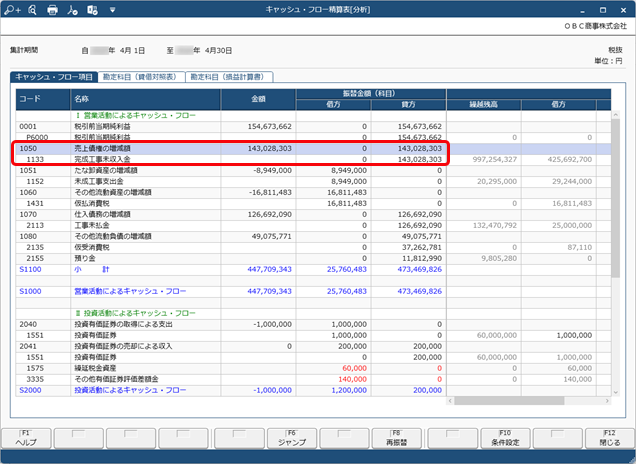This screenshot has height=464, width=636.
Task: Click the green heading Ⅱ 投資活動によるキャッシュ・フロー
Action: pos(136,314)
